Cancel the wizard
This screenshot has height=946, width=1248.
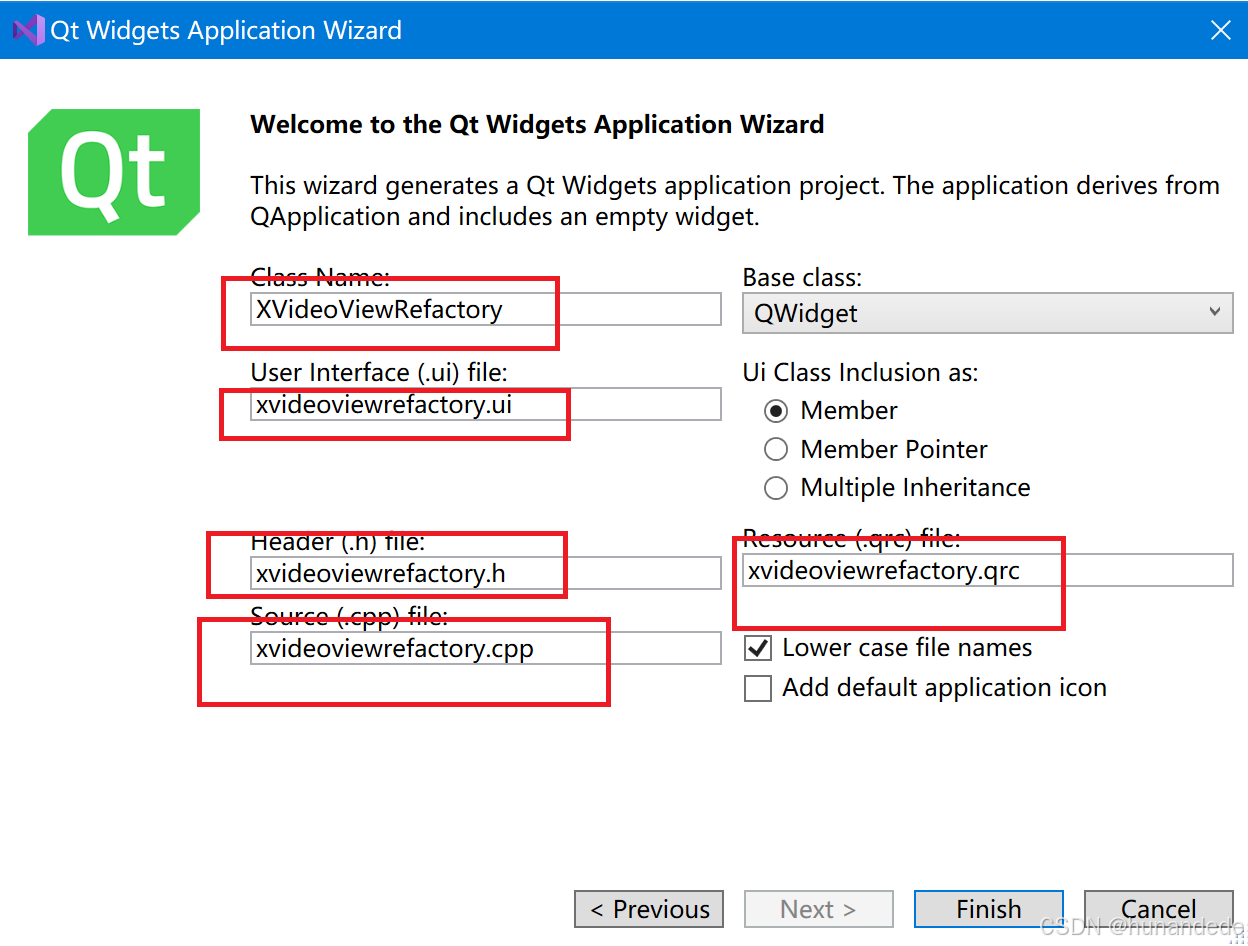tap(1158, 909)
